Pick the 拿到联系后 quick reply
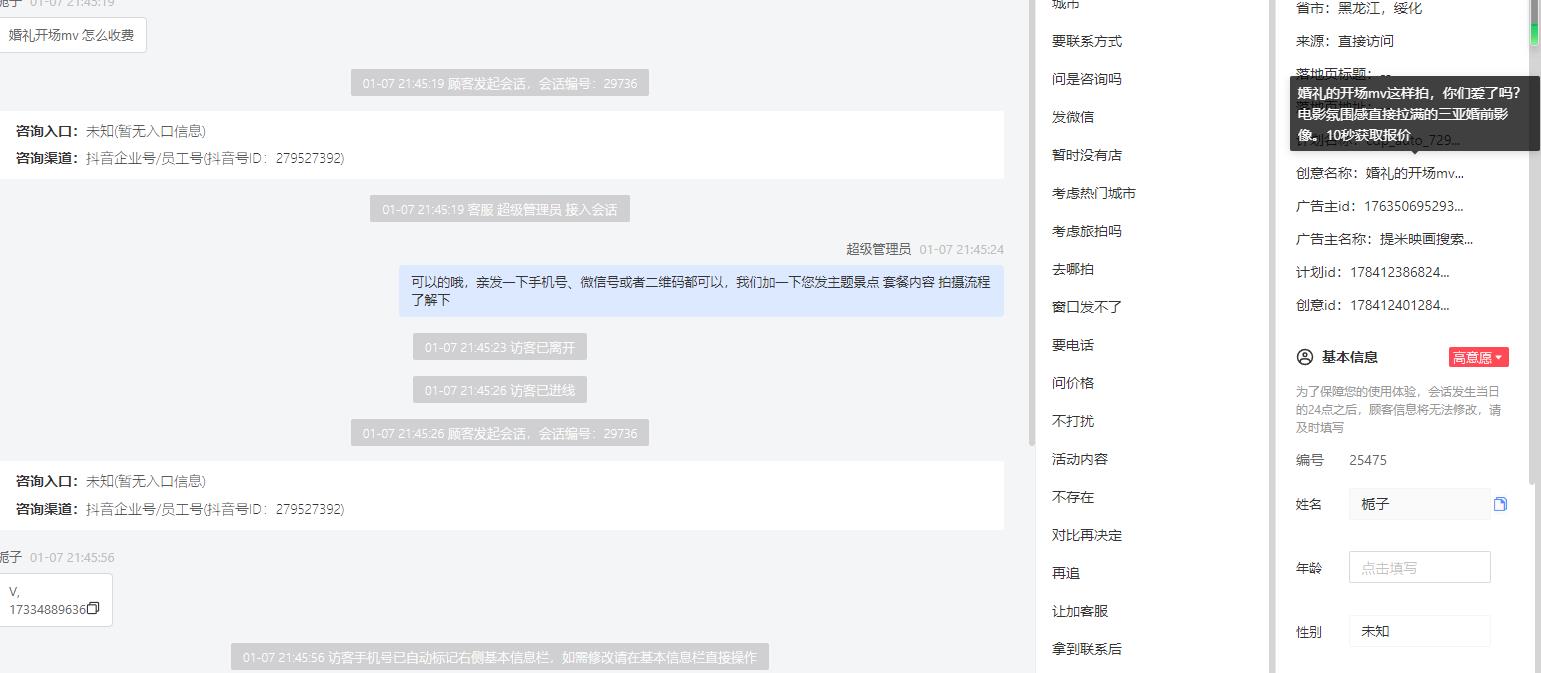 pos(1087,649)
